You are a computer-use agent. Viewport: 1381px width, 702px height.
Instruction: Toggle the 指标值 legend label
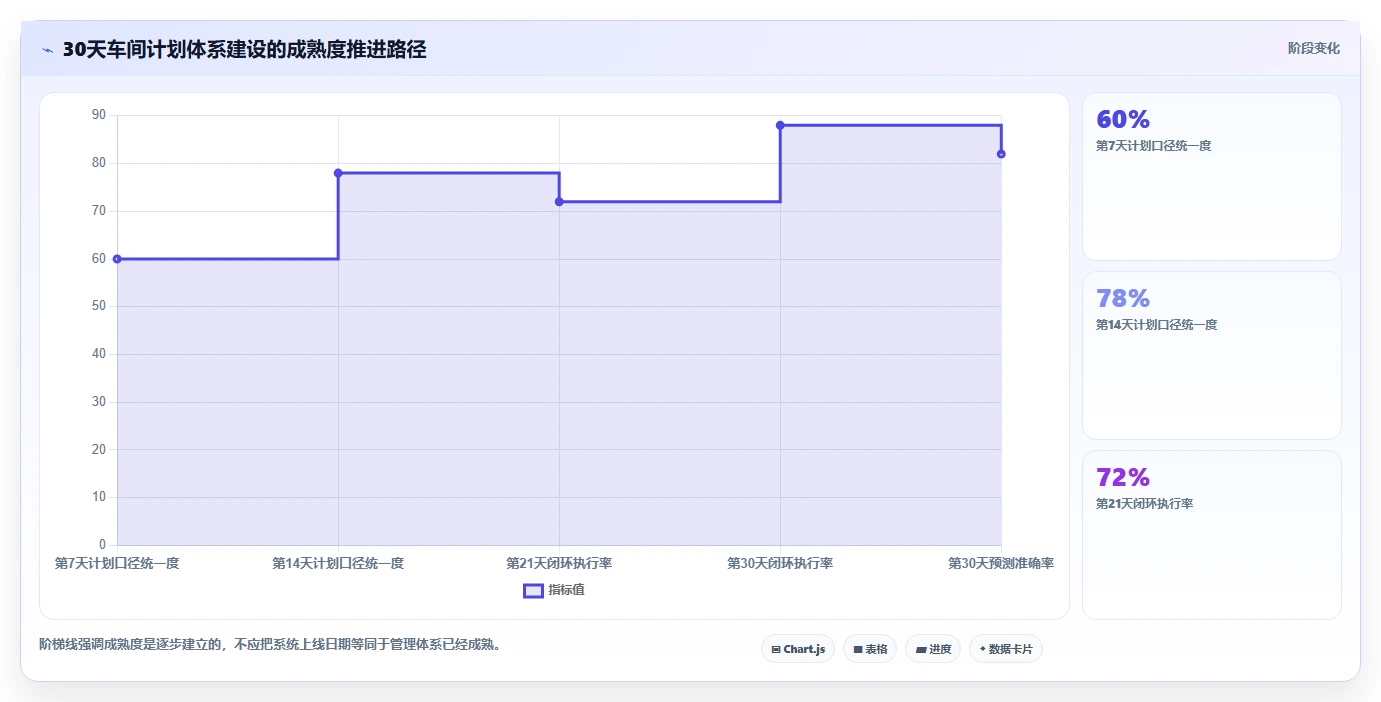[566, 590]
